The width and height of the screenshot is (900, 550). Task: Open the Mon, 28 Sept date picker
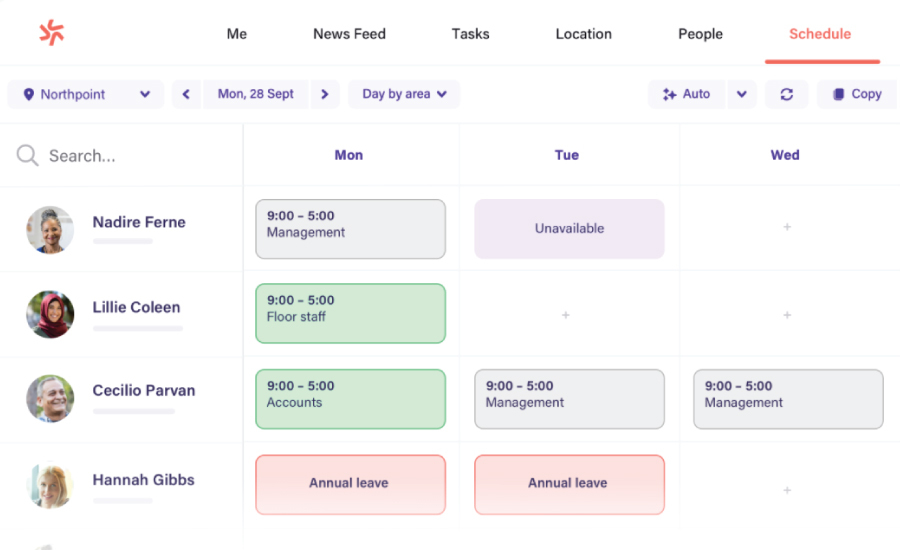256,94
